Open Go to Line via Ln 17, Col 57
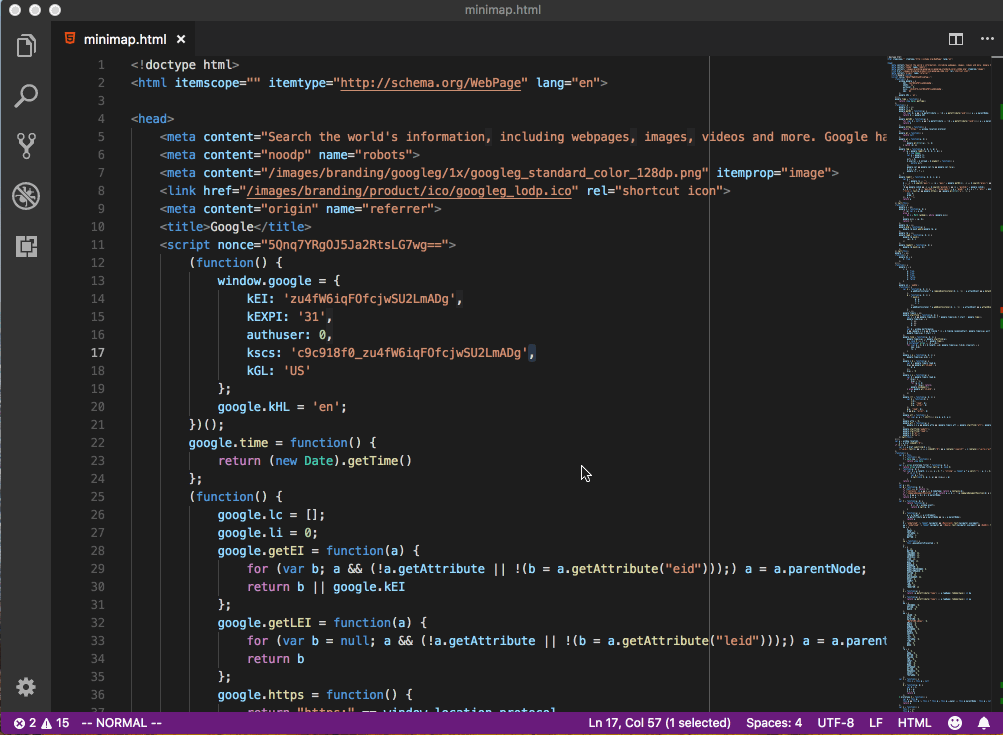The image size is (1003, 735). pos(659,723)
